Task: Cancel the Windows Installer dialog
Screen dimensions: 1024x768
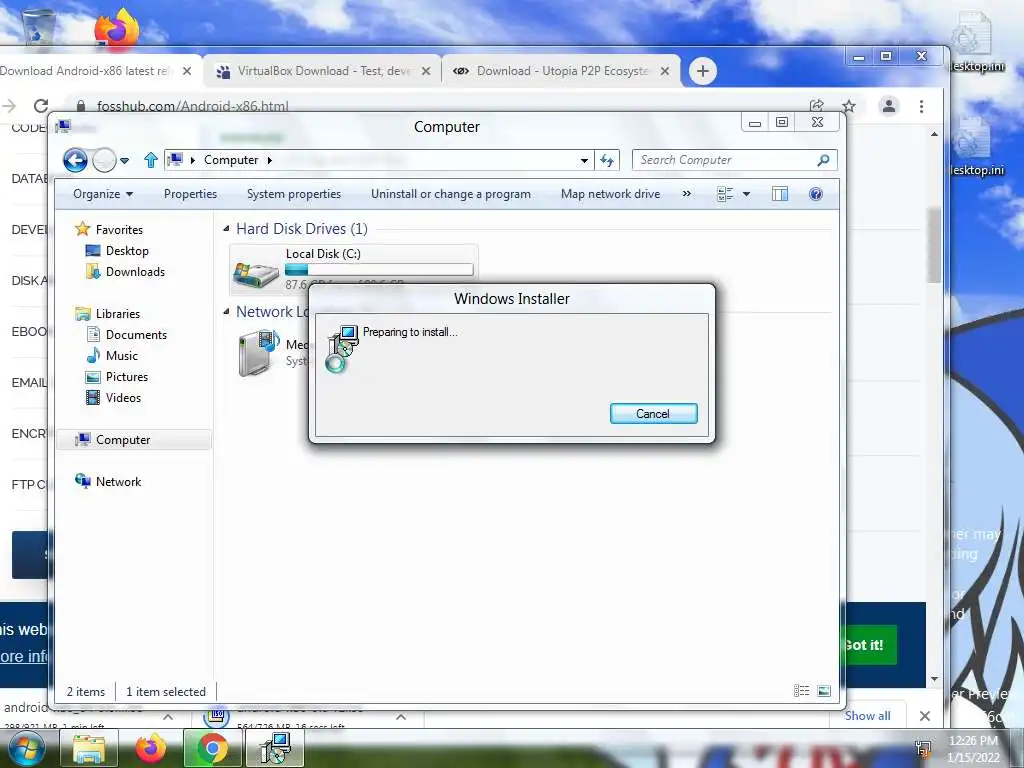Action: click(653, 413)
